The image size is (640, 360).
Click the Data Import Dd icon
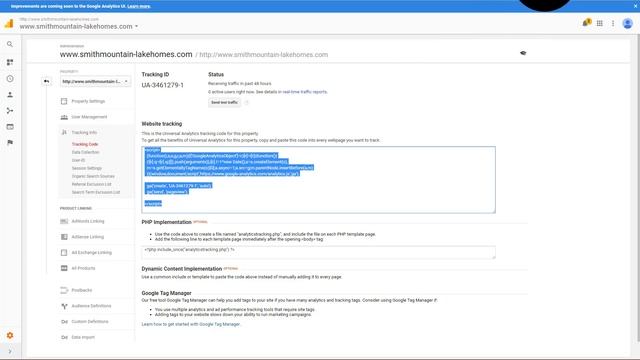(x=64, y=337)
